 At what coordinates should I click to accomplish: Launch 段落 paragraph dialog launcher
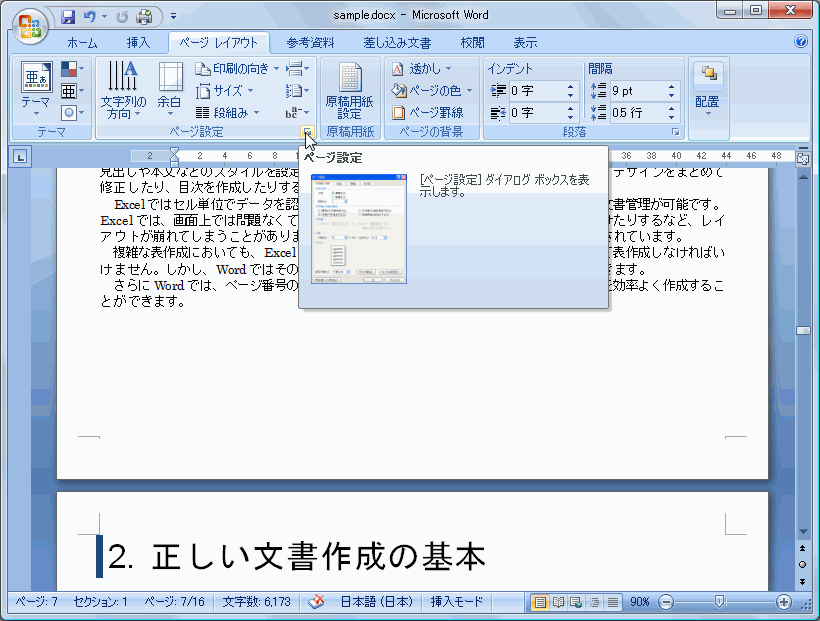(676, 132)
